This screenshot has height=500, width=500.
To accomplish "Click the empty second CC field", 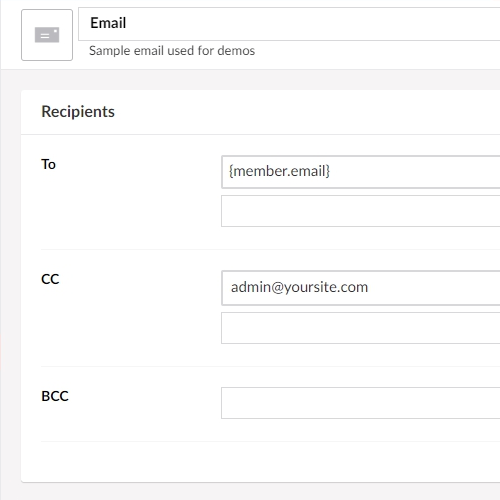I will (361, 328).
